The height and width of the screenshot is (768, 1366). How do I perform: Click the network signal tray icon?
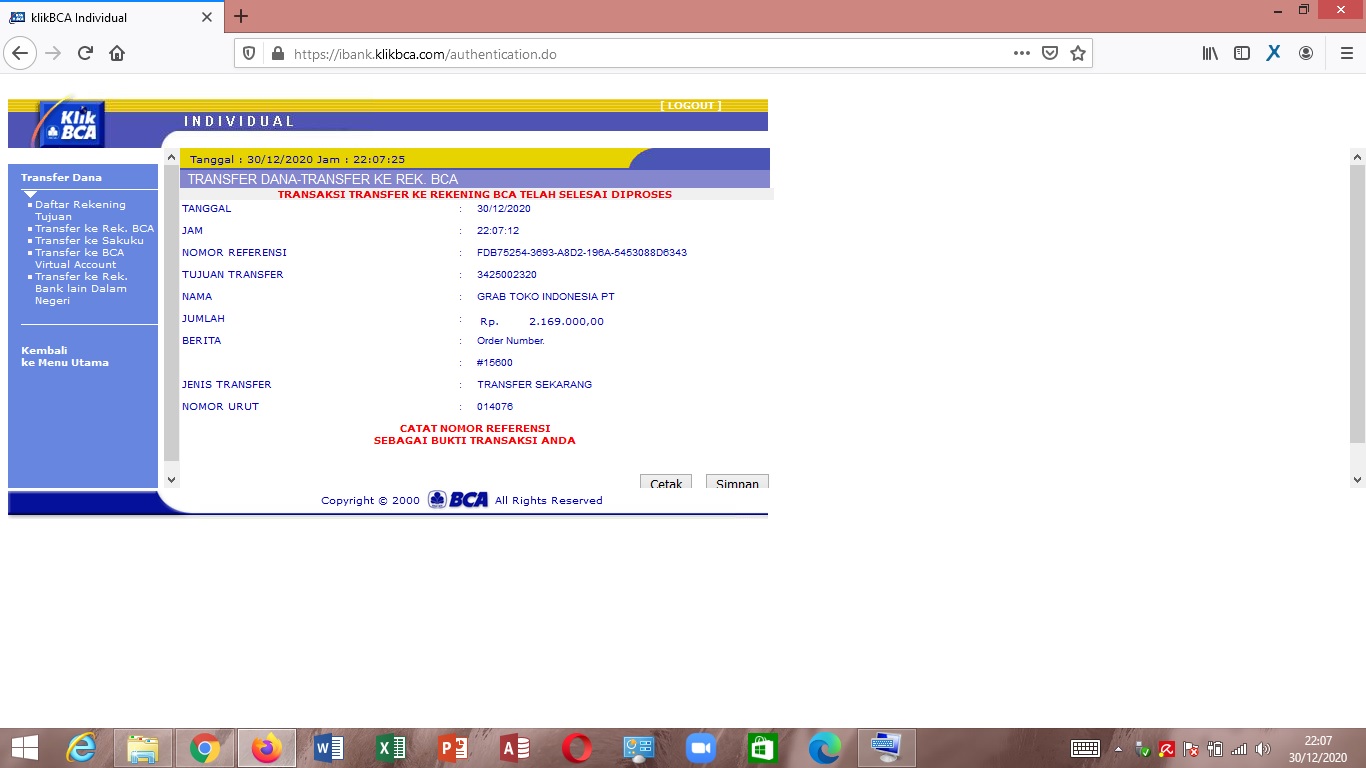(x=1239, y=749)
